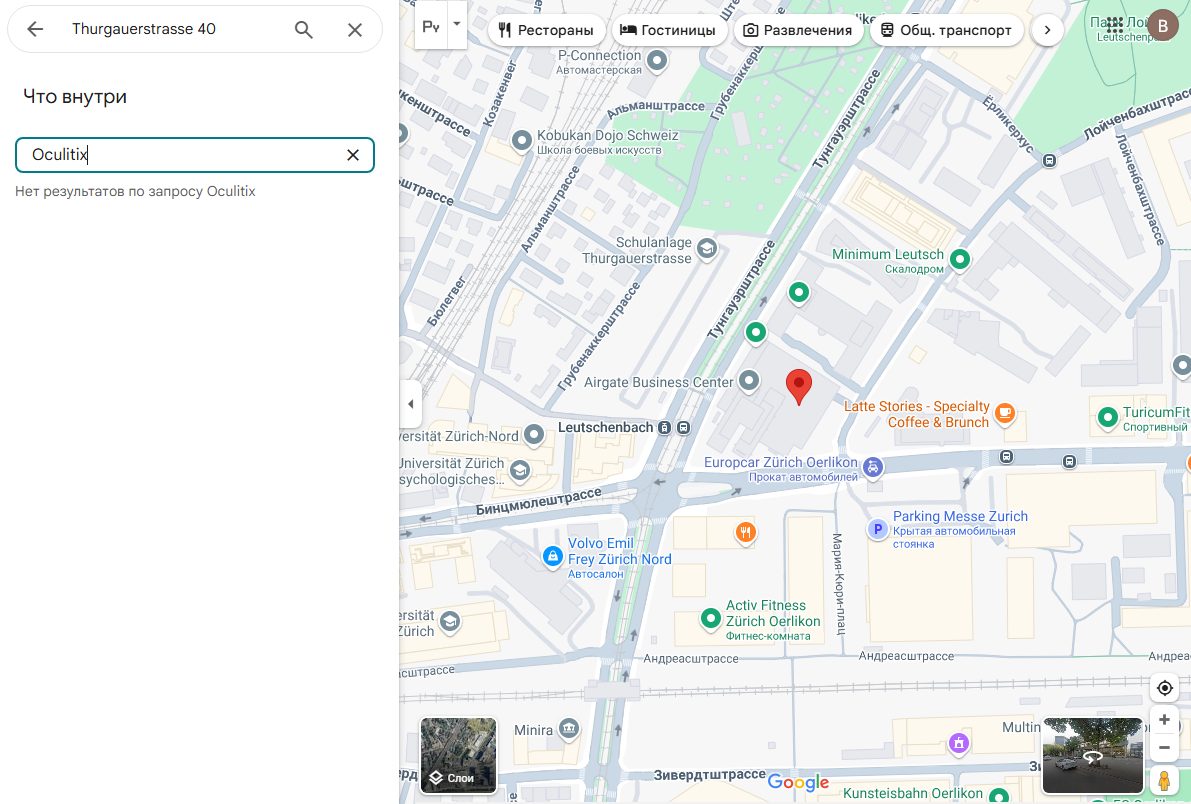Close the Thurgauerstrasse 40 search with X
The width and height of the screenshot is (1191, 804).
(x=355, y=30)
